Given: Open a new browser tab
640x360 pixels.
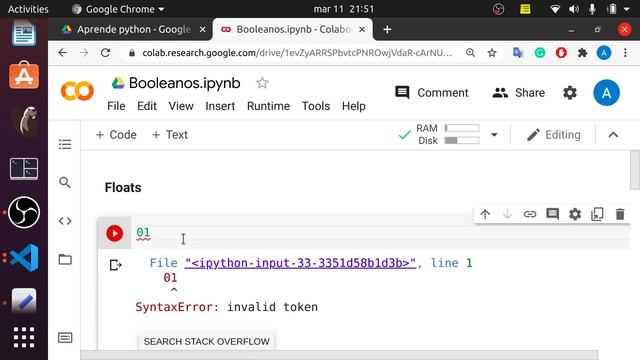Looking at the screenshot, I should (x=387, y=29).
